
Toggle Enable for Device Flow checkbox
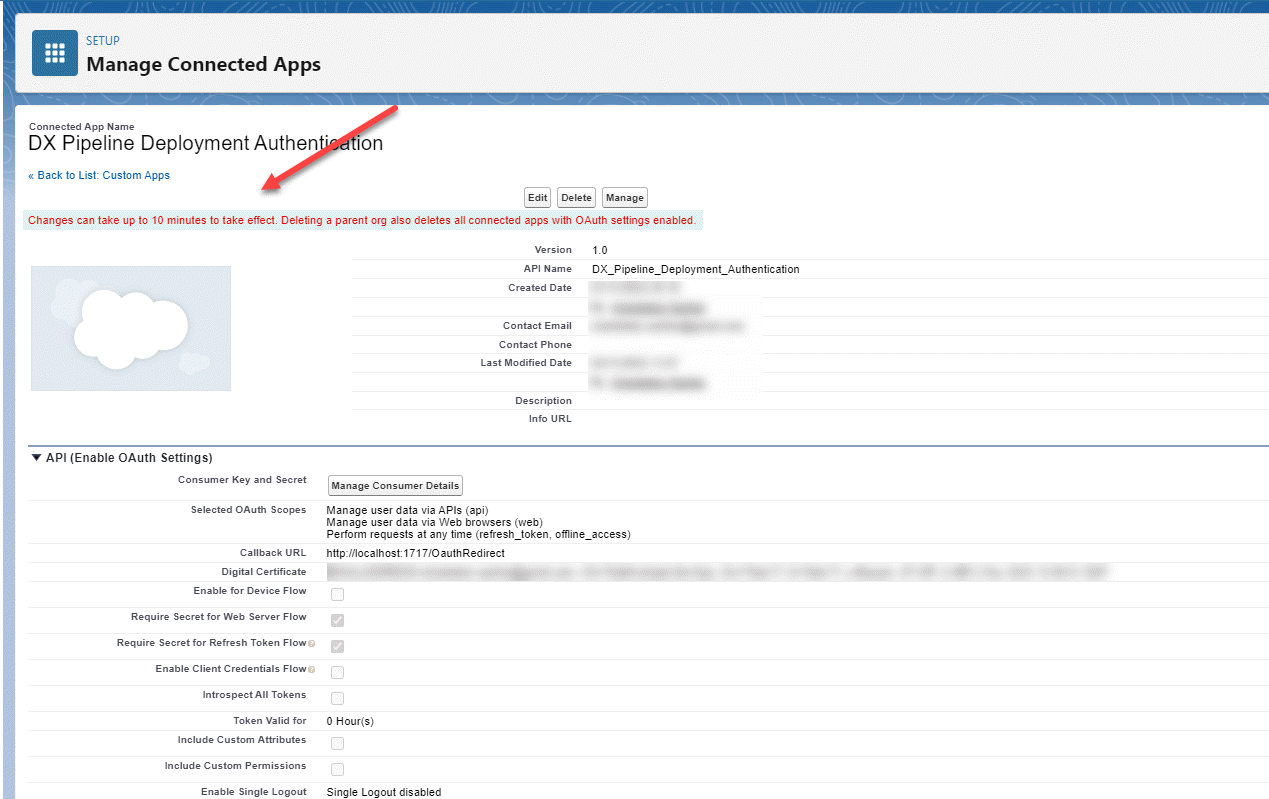(337, 595)
